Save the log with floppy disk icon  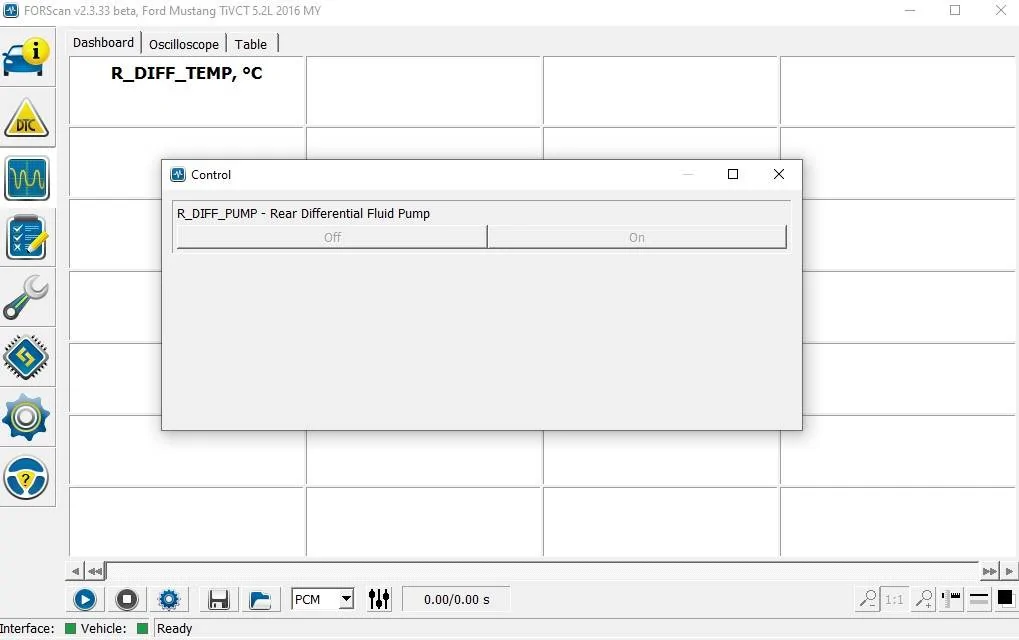click(219, 599)
